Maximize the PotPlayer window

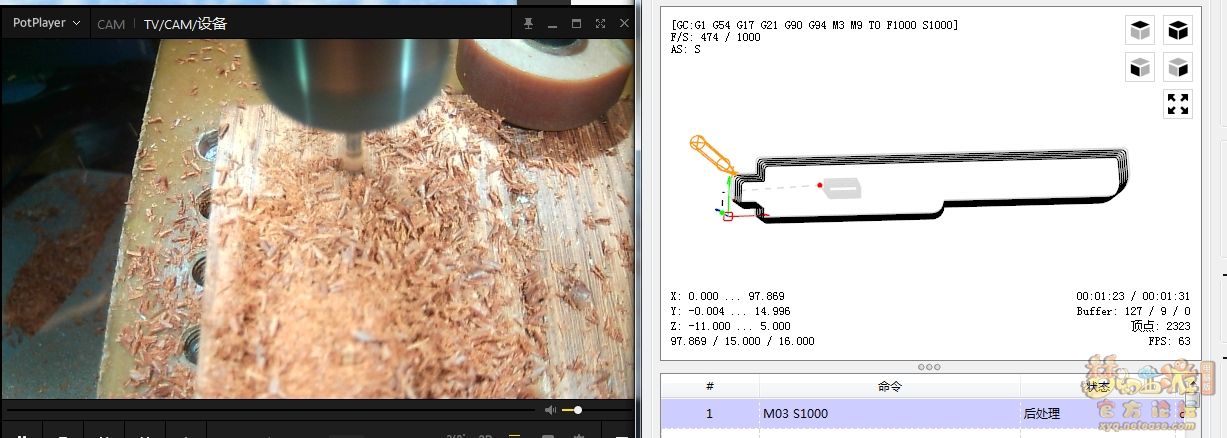tap(576, 24)
